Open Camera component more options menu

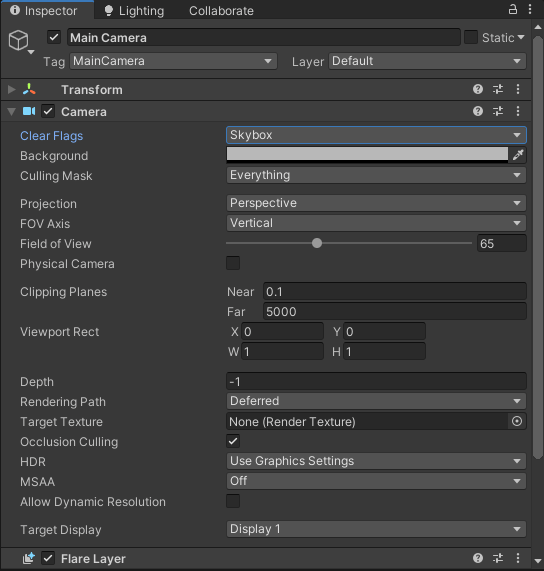(x=518, y=111)
